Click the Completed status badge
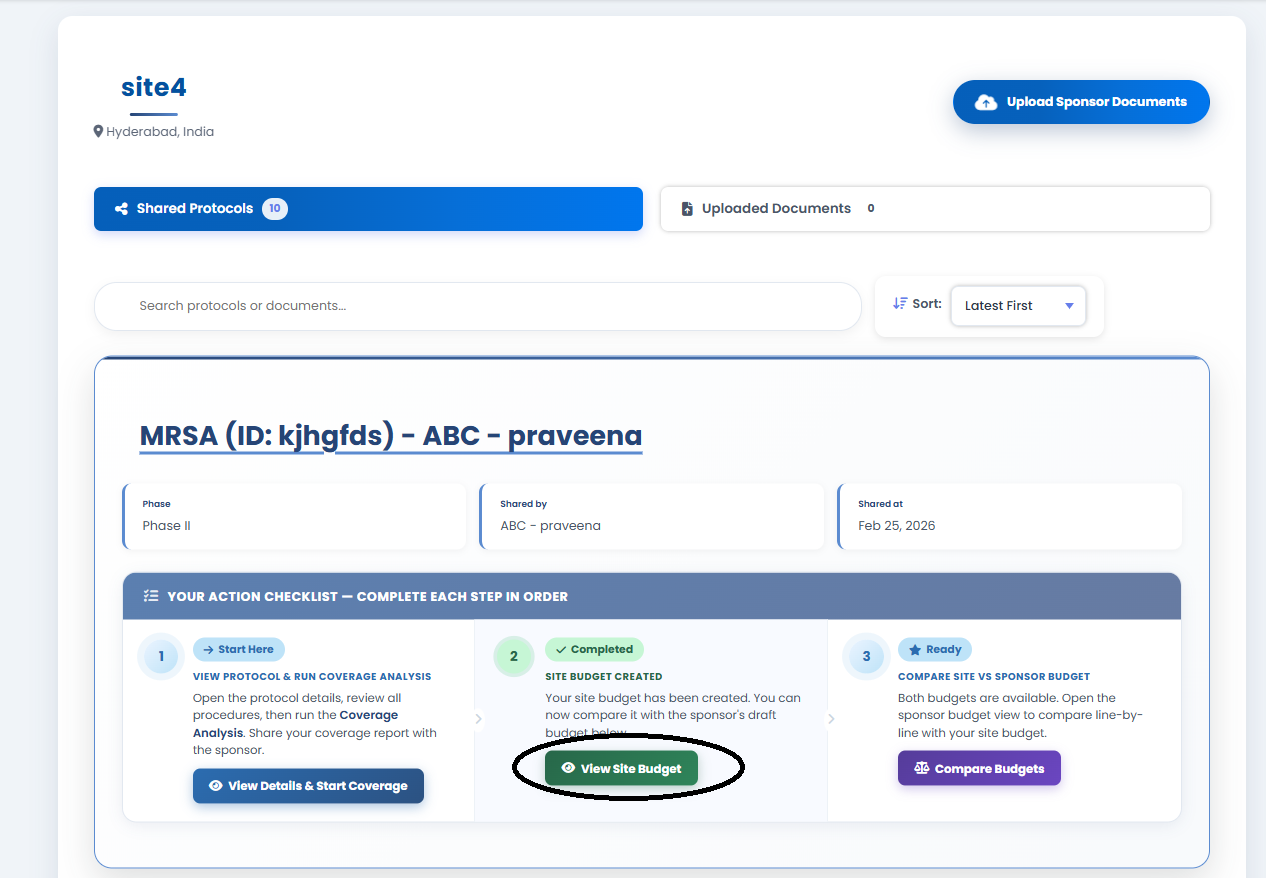The height and width of the screenshot is (878, 1266). click(x=594, y=649)
